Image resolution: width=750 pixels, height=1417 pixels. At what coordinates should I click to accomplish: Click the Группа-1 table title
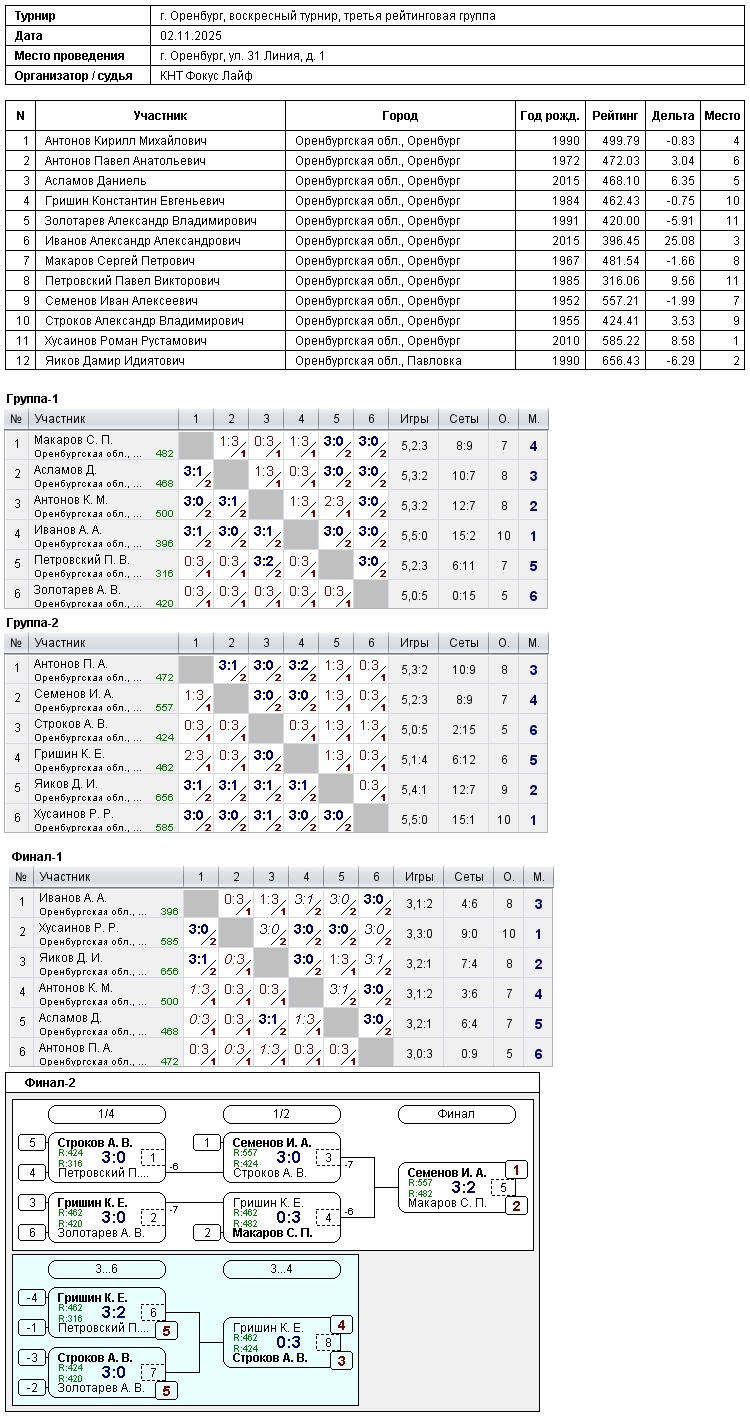point(32,399)
